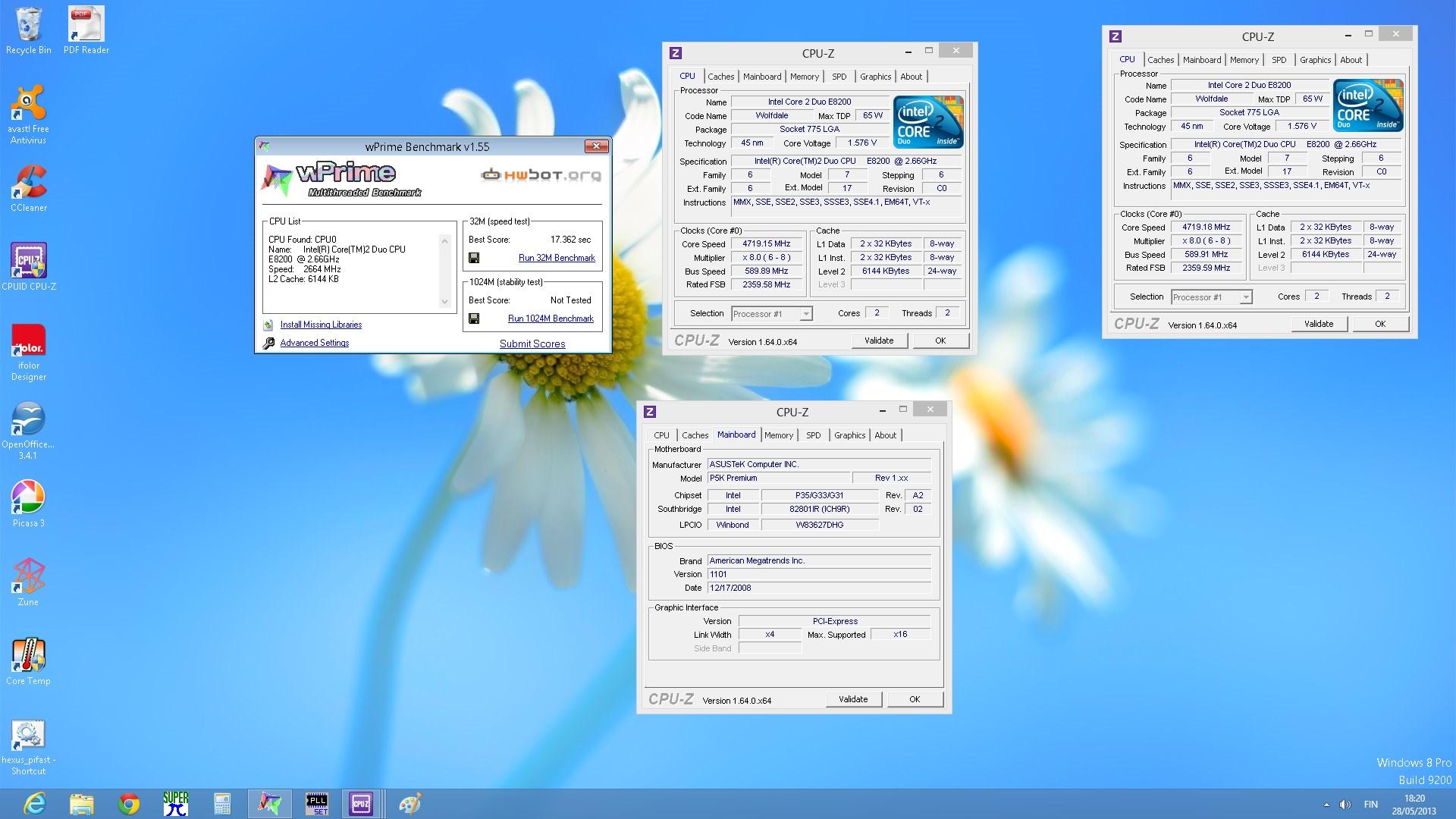The height and width of the screenshot is (819, 1456).
Task: Open Graphics tab in middle CPU-Z window
Action: (875, 77)
